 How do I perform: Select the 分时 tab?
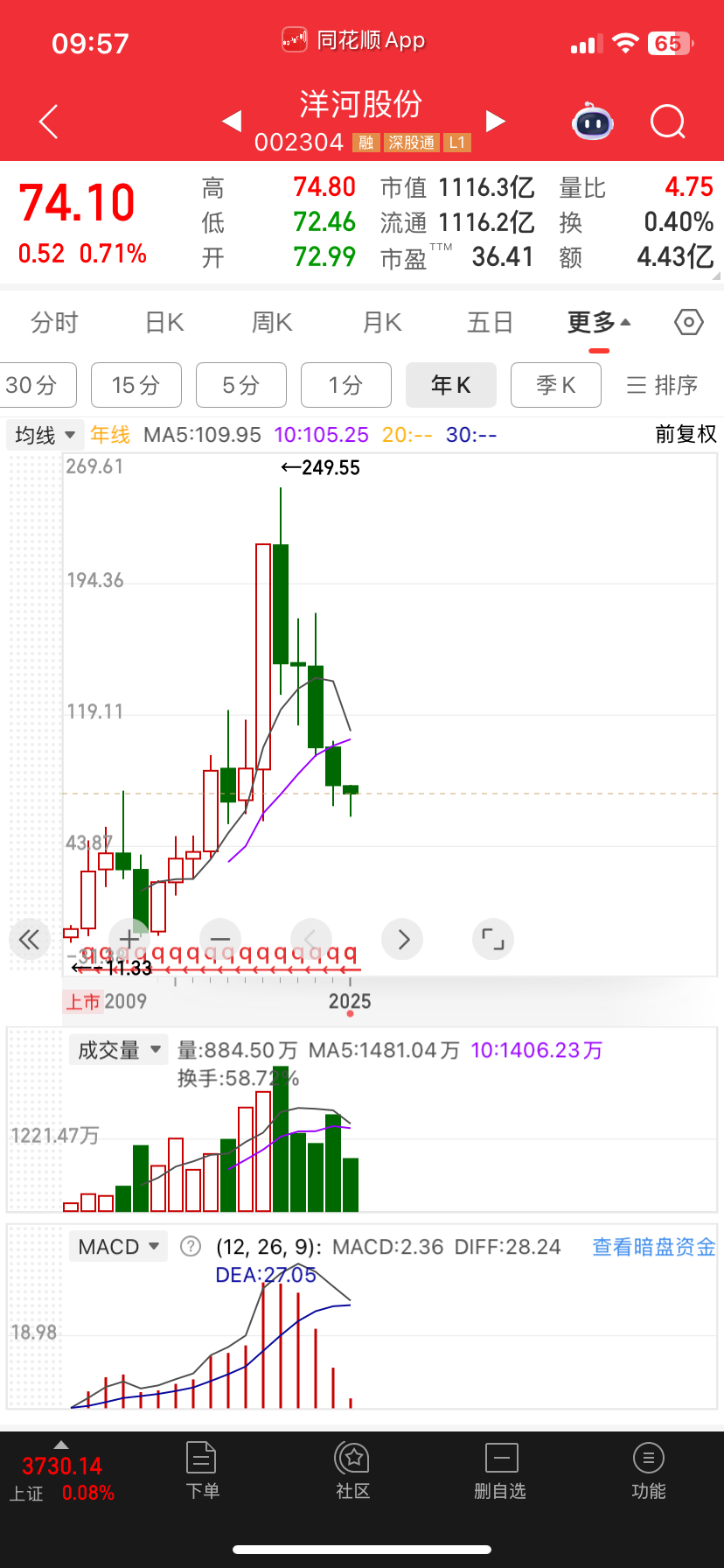[54, 322]
